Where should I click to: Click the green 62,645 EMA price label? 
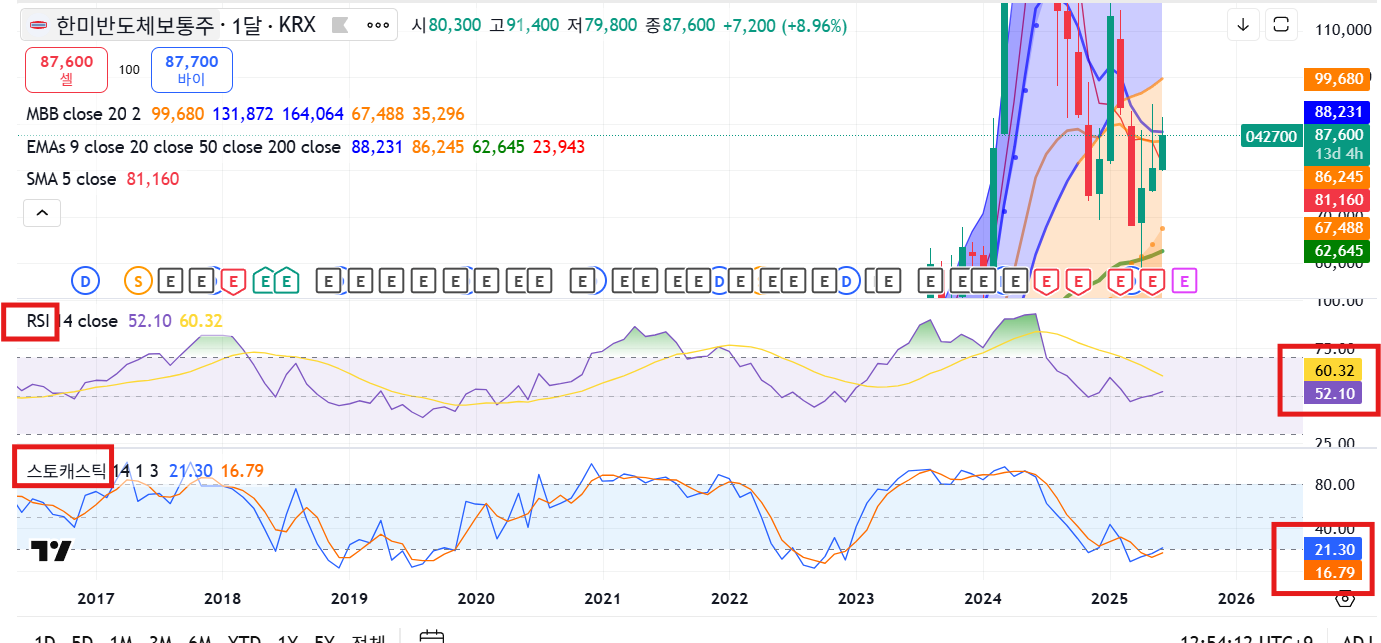[x=1338, y=251]
